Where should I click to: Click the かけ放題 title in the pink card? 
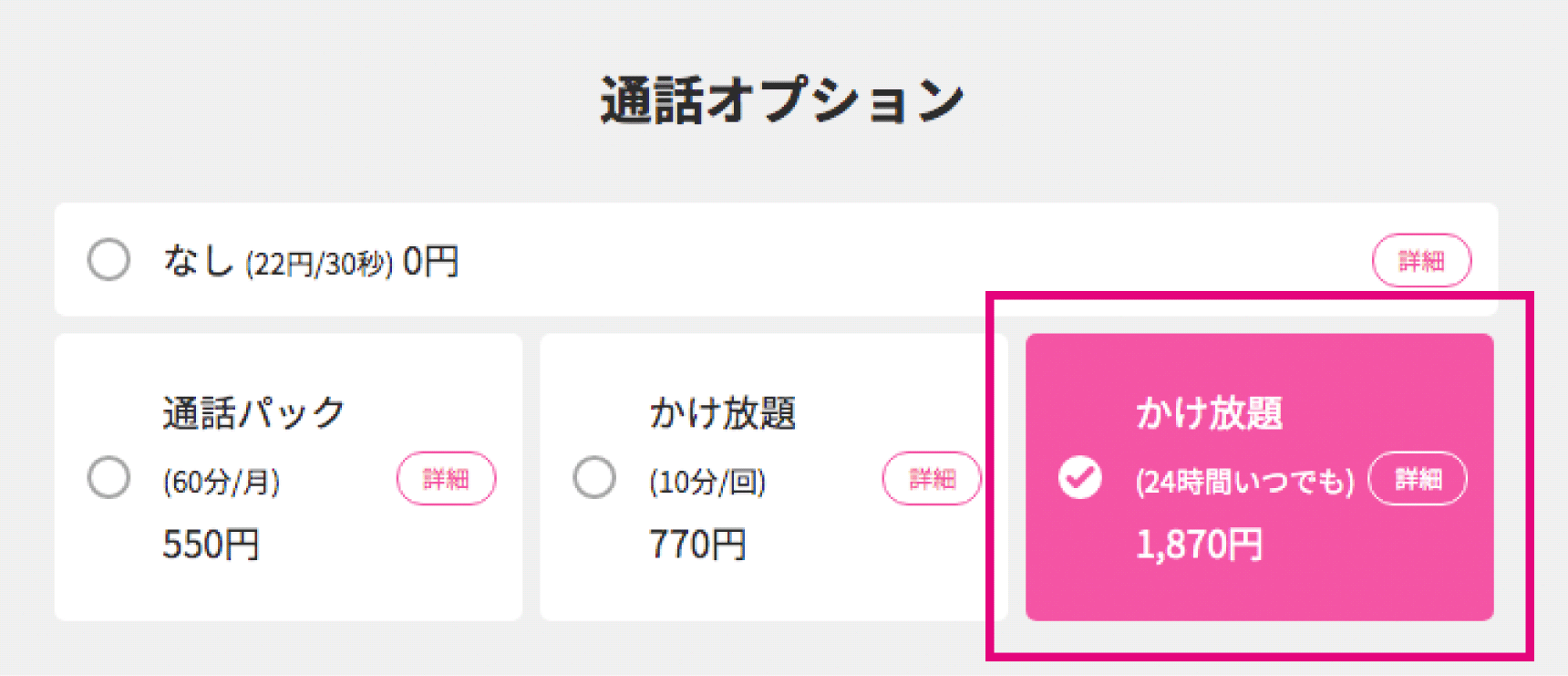click(1209, 412)
